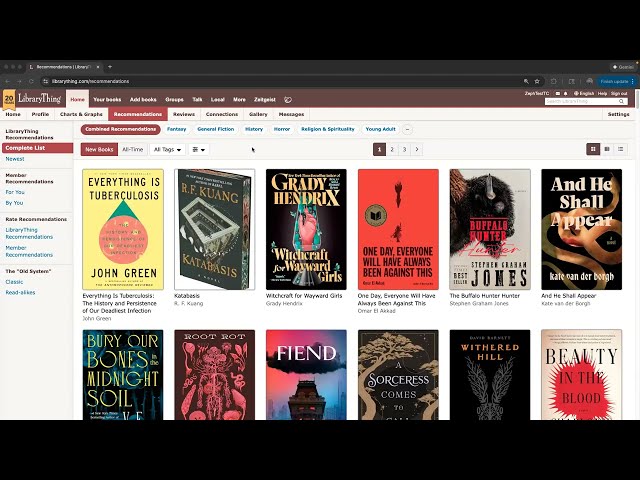This screenshot has height=480, width=640.
Task: Click Sign out link
Action: click(x=619, y=93)
